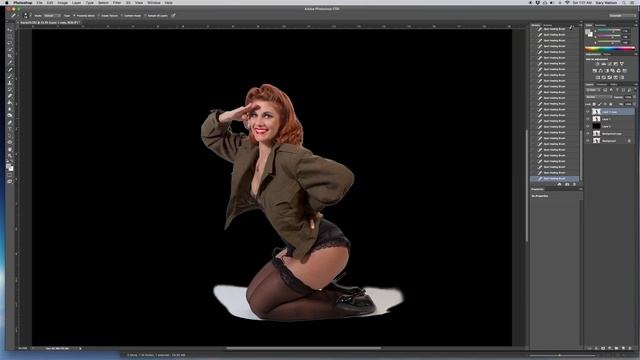
Task: Switch to the Swatches panel tab
Action: coord(600,25)
